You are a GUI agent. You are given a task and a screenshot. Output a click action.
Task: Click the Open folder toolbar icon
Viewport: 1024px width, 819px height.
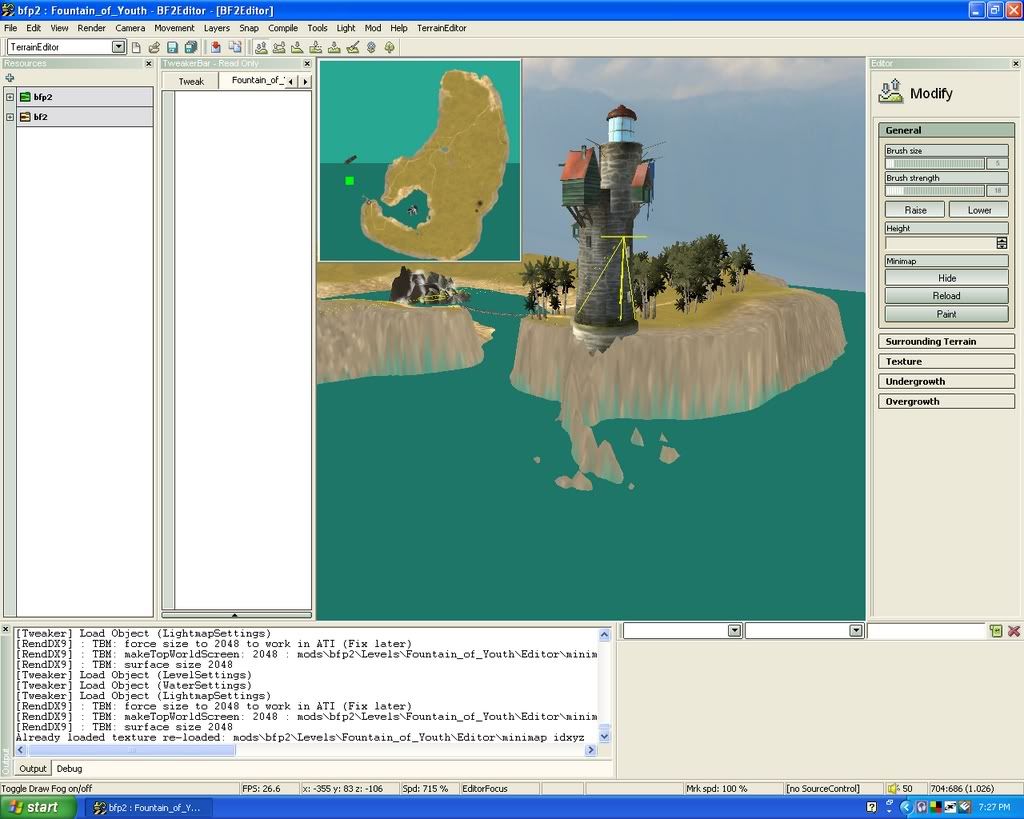(154, 47)
